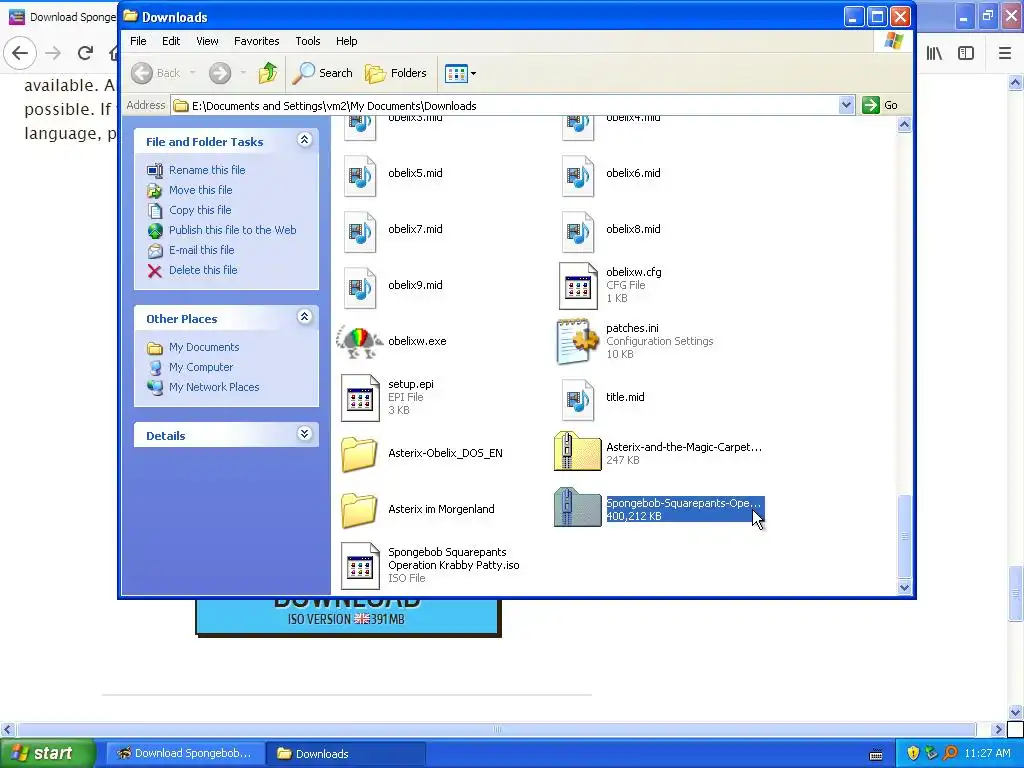Select Spongebob-Squarepants-Ope zip archive icon
1024x768 pixels.
[x=577, y=507]
